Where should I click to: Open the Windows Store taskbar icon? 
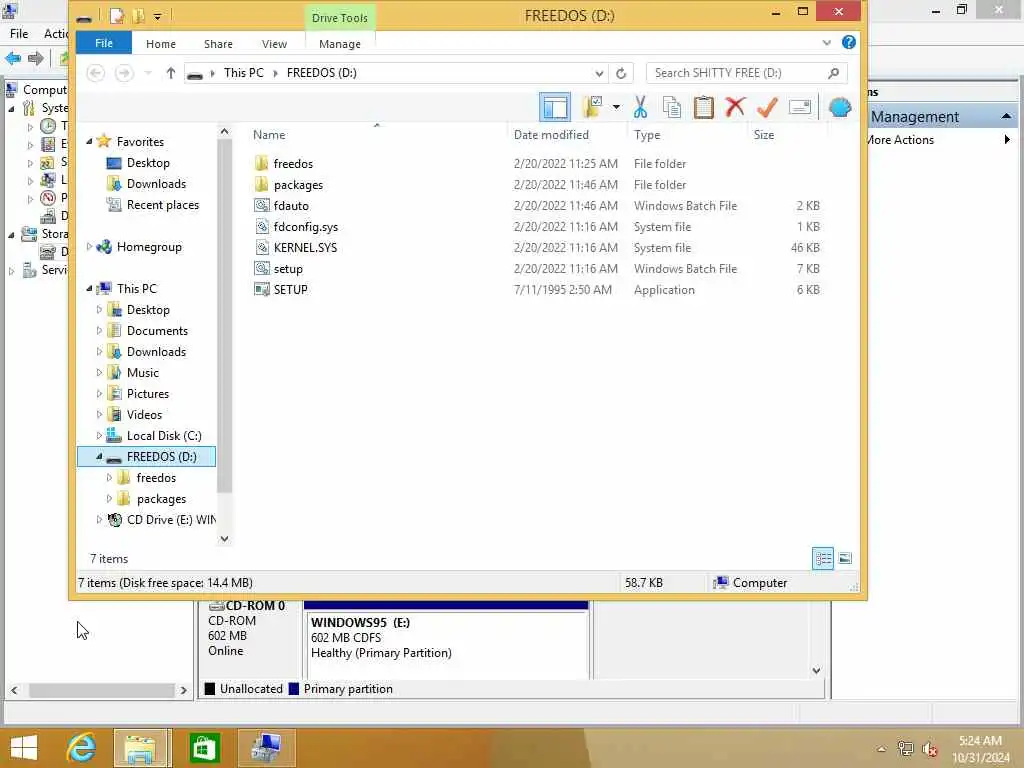[204, 748]
